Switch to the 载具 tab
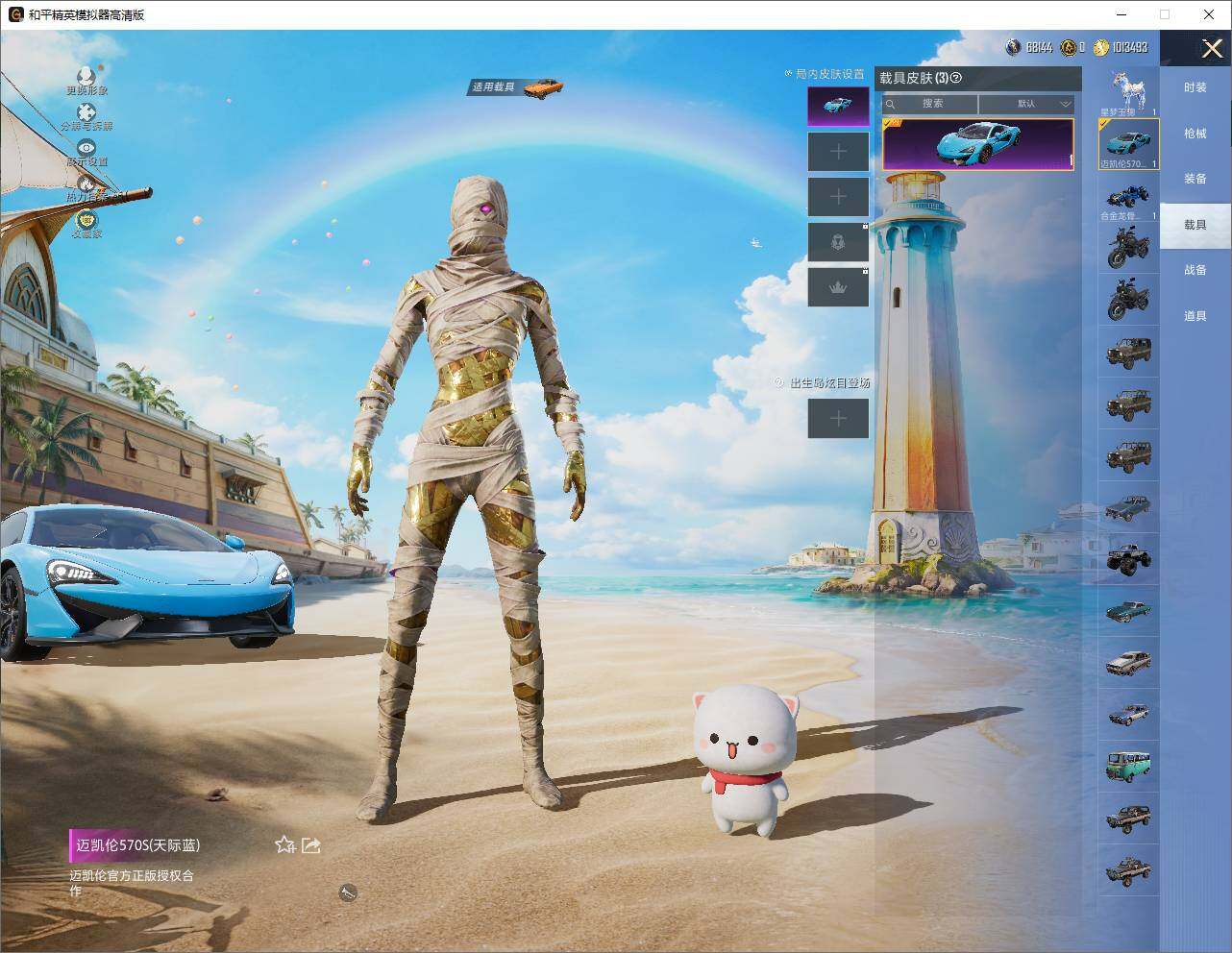 point(1195,225)
